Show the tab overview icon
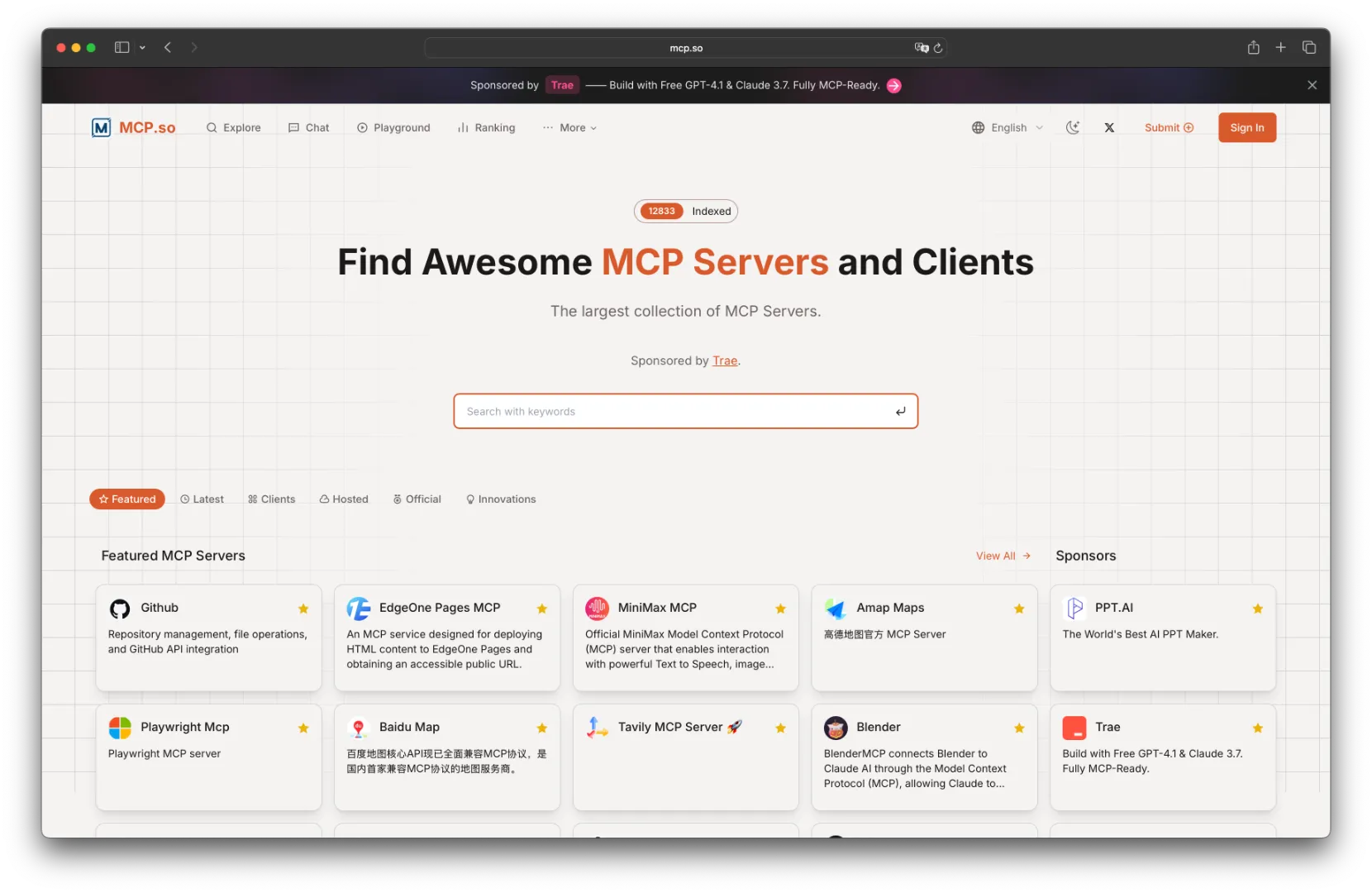This screenshot has height=893, width=1372. tap(1309, 47)
